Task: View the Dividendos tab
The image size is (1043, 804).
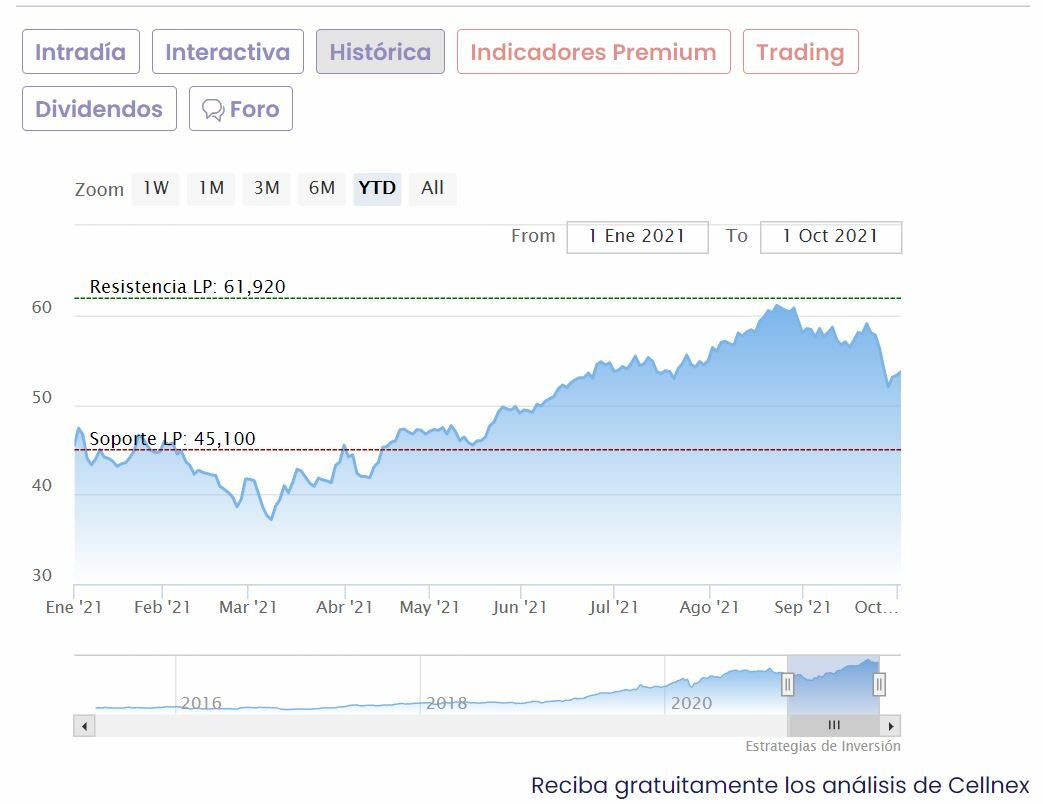Action: click(x=99, y=109)
